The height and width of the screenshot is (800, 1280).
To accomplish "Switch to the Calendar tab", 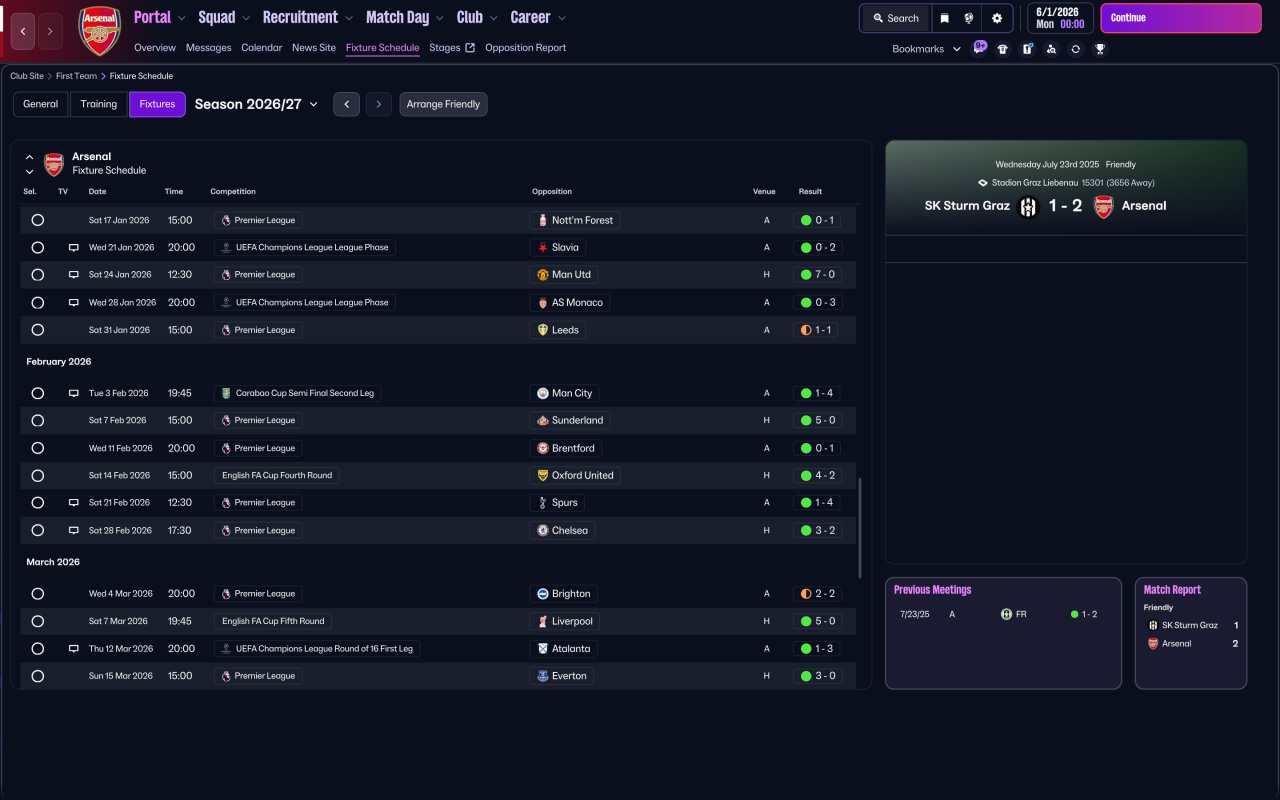I will click(261, 48).
